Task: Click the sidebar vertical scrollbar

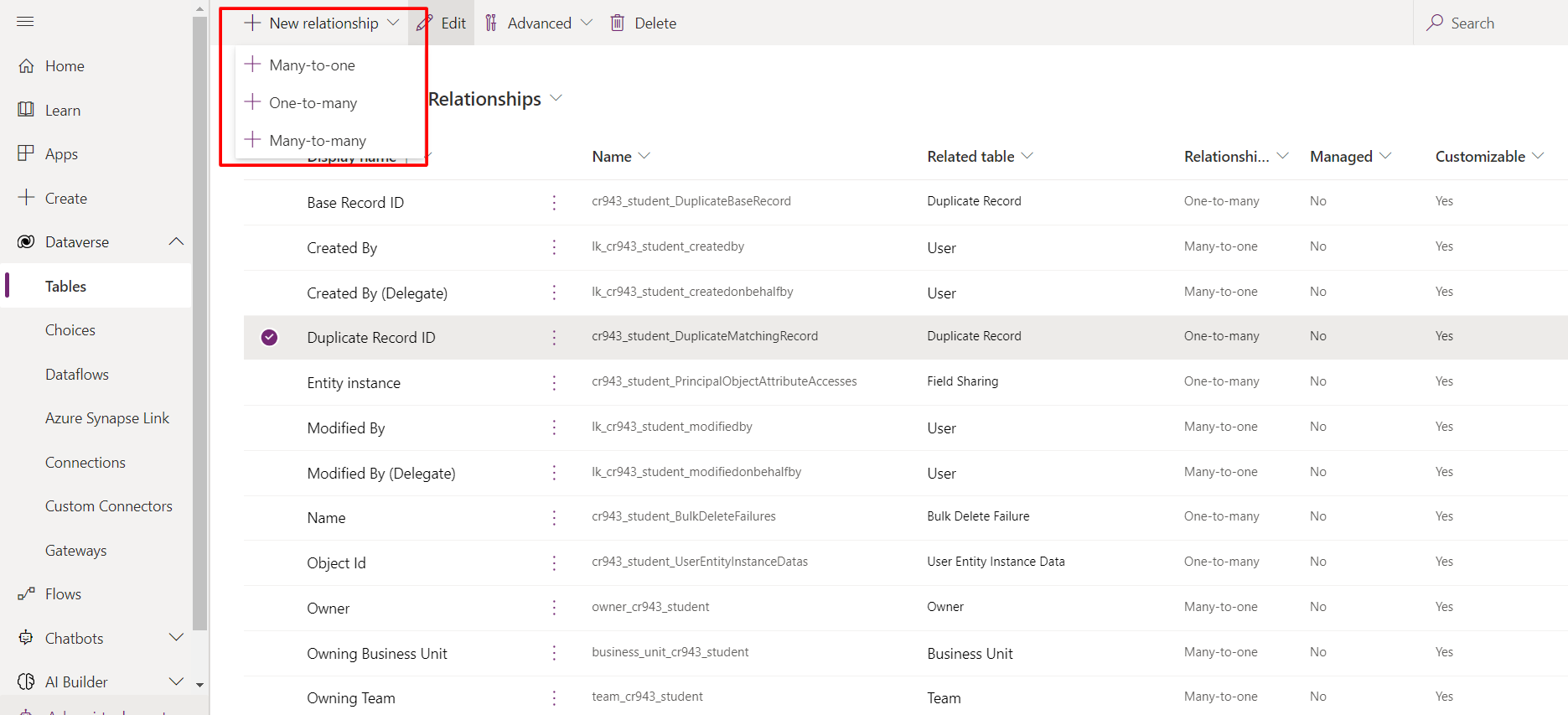Action: [x=199, y=335]
